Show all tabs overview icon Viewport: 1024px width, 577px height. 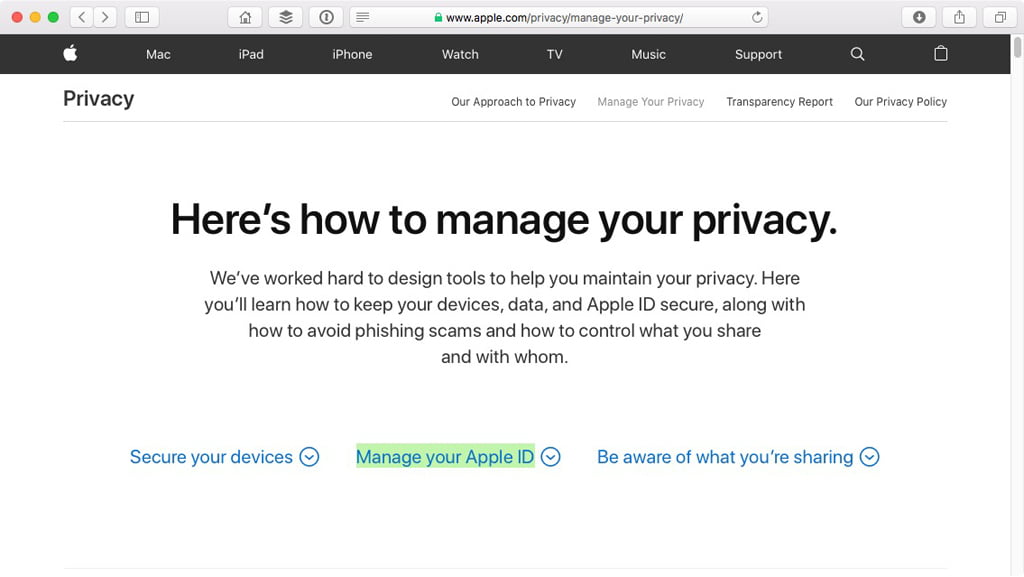(1000, 17)
